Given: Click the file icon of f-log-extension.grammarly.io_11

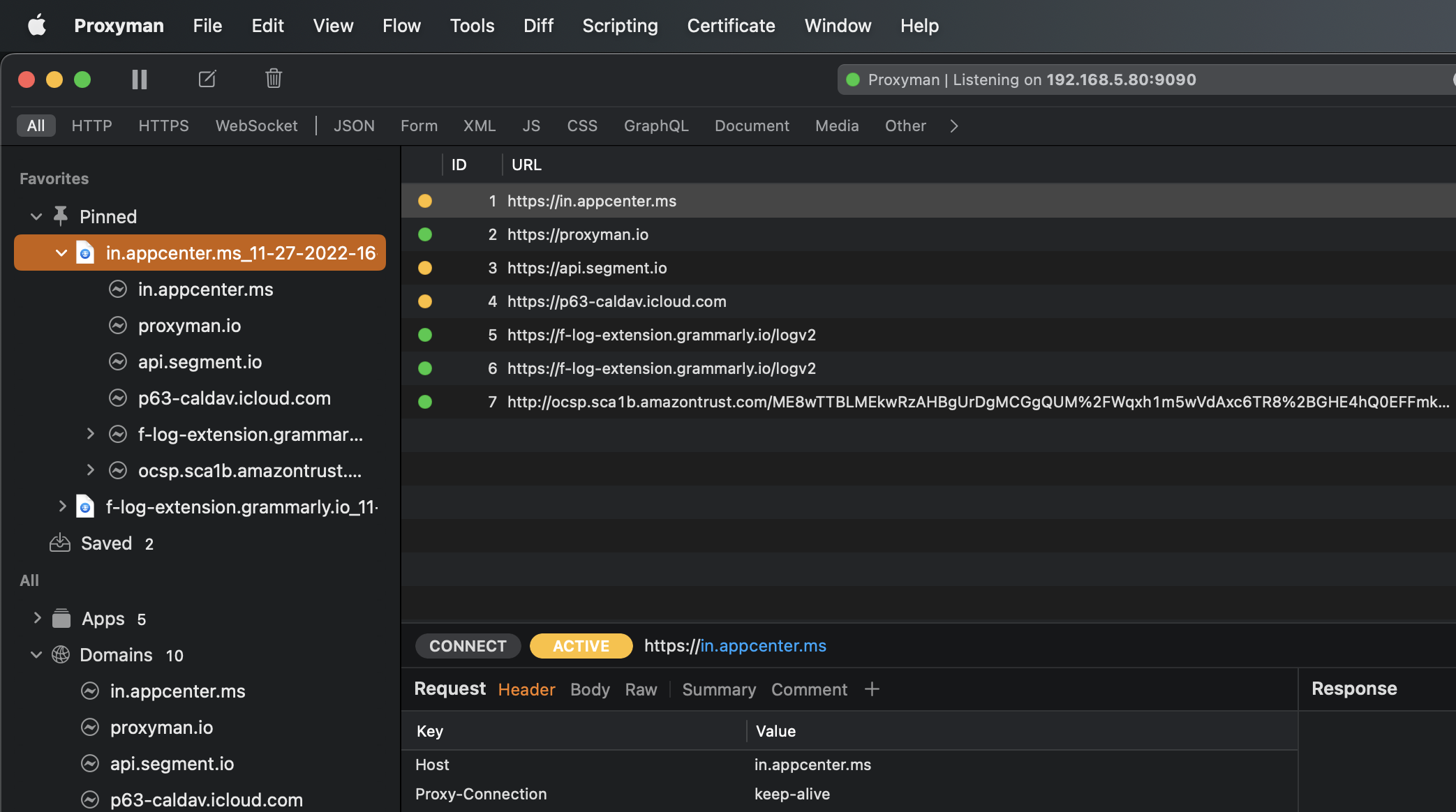Looking at the screenshot, I should click(85, 506).
